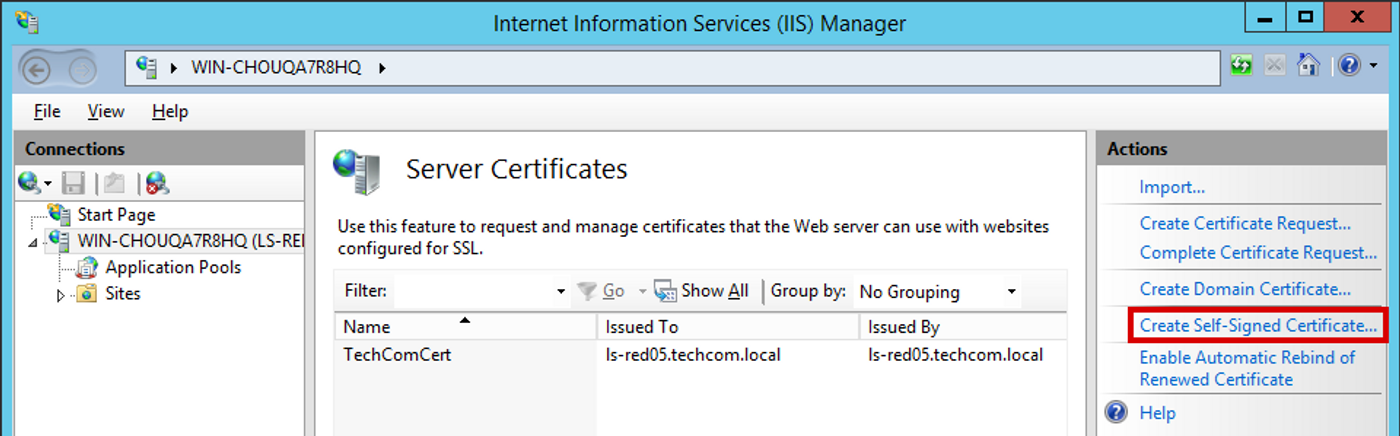The image size is (1400, 436).
Task: Open the Help menu
Action: coord(170,111)
